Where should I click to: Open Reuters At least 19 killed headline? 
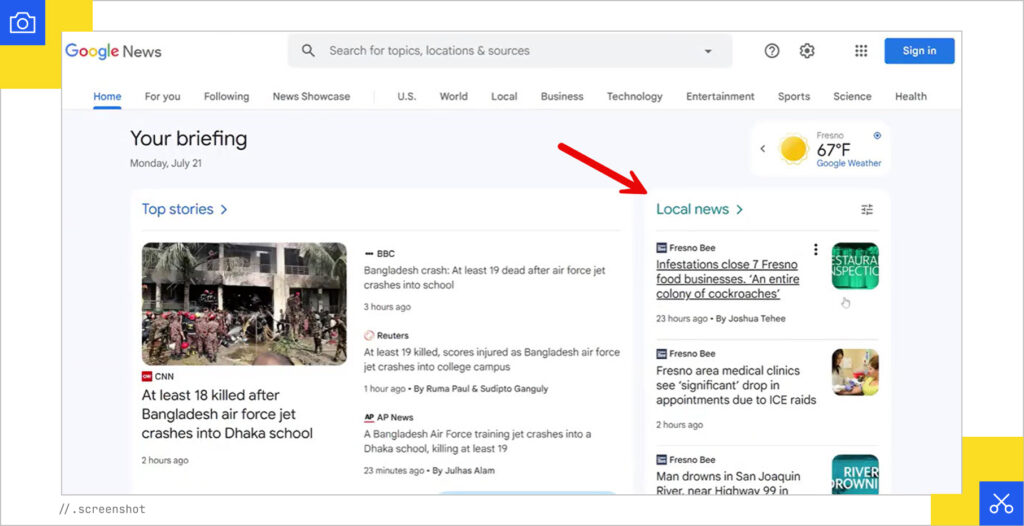492,359
